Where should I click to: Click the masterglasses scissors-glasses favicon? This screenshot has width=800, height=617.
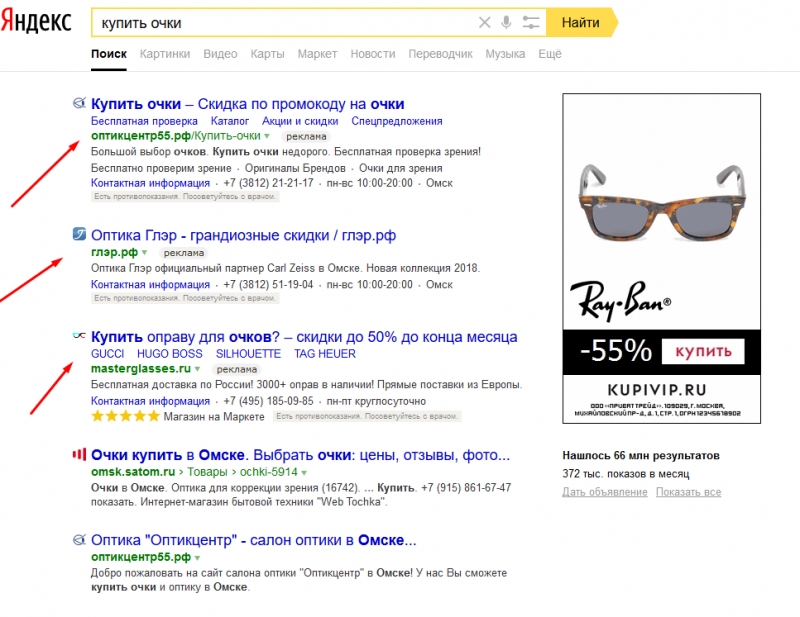pyautogui.click(x=79, y=336)
